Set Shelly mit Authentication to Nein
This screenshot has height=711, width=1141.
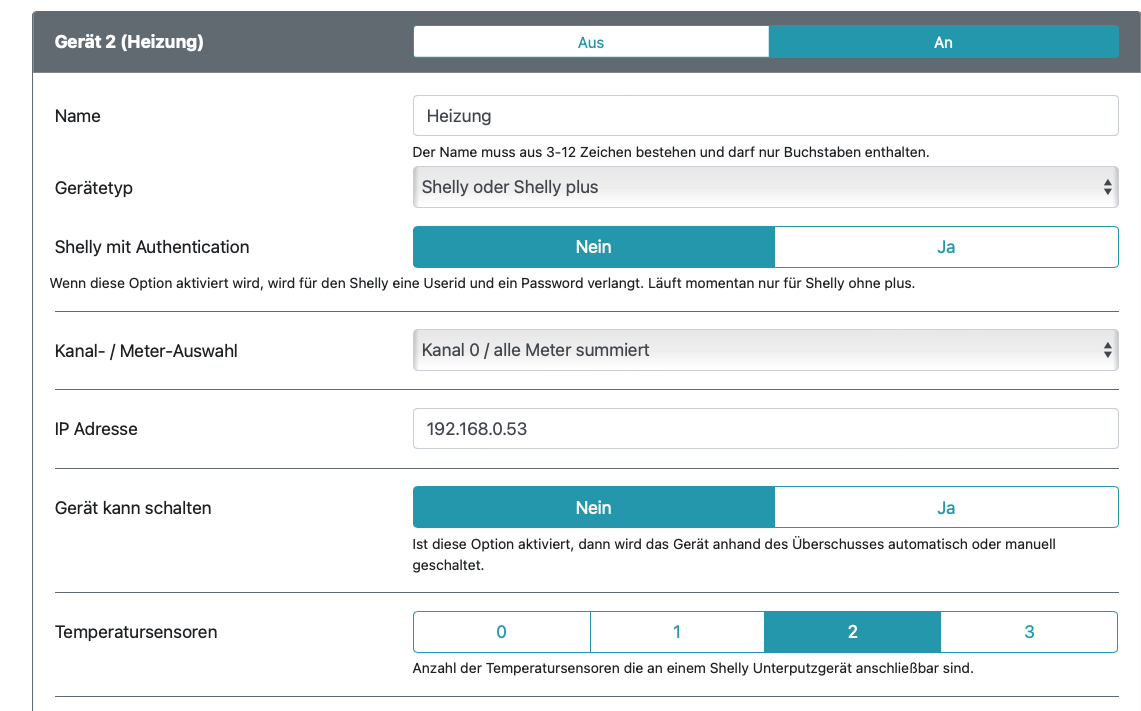coord(593,247)
